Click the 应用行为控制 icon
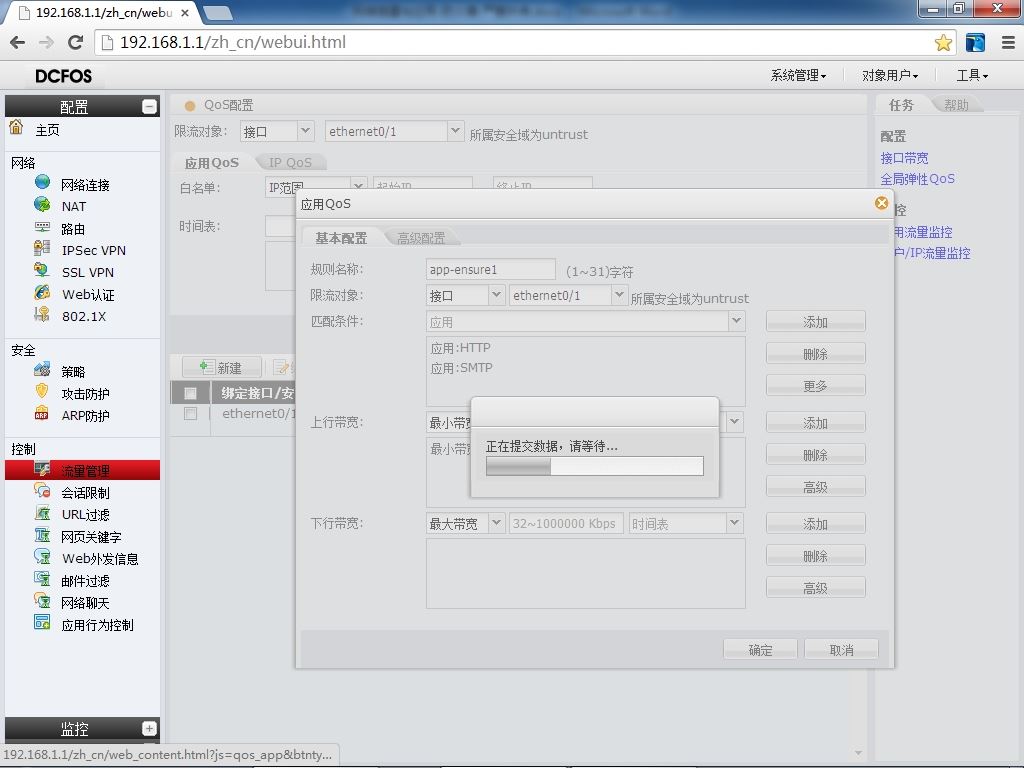This screenshot has height=768, width=1024. 42,622
